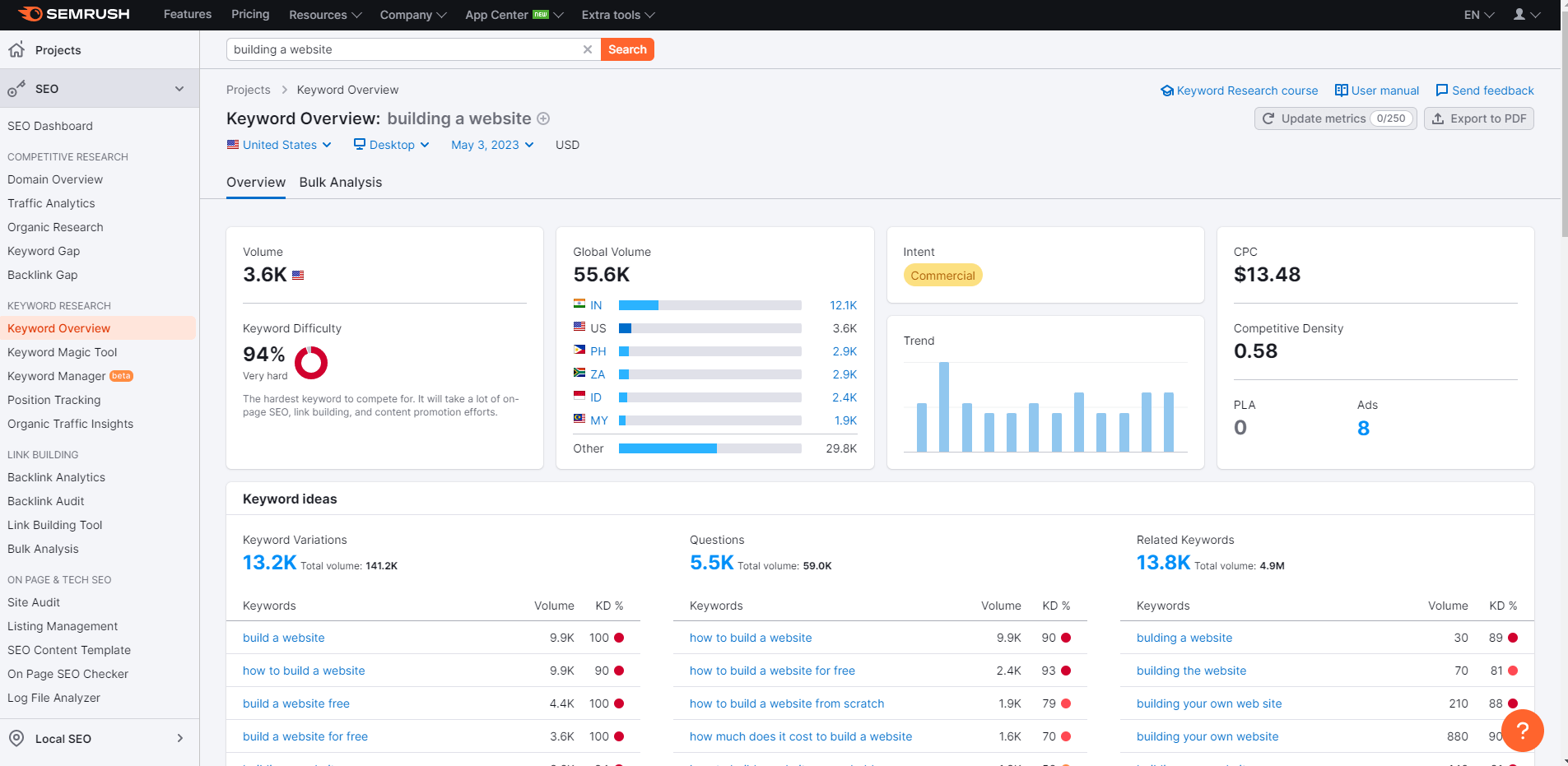
Task: Click the Keyword Difficulty donut chart
Action: 311,362
